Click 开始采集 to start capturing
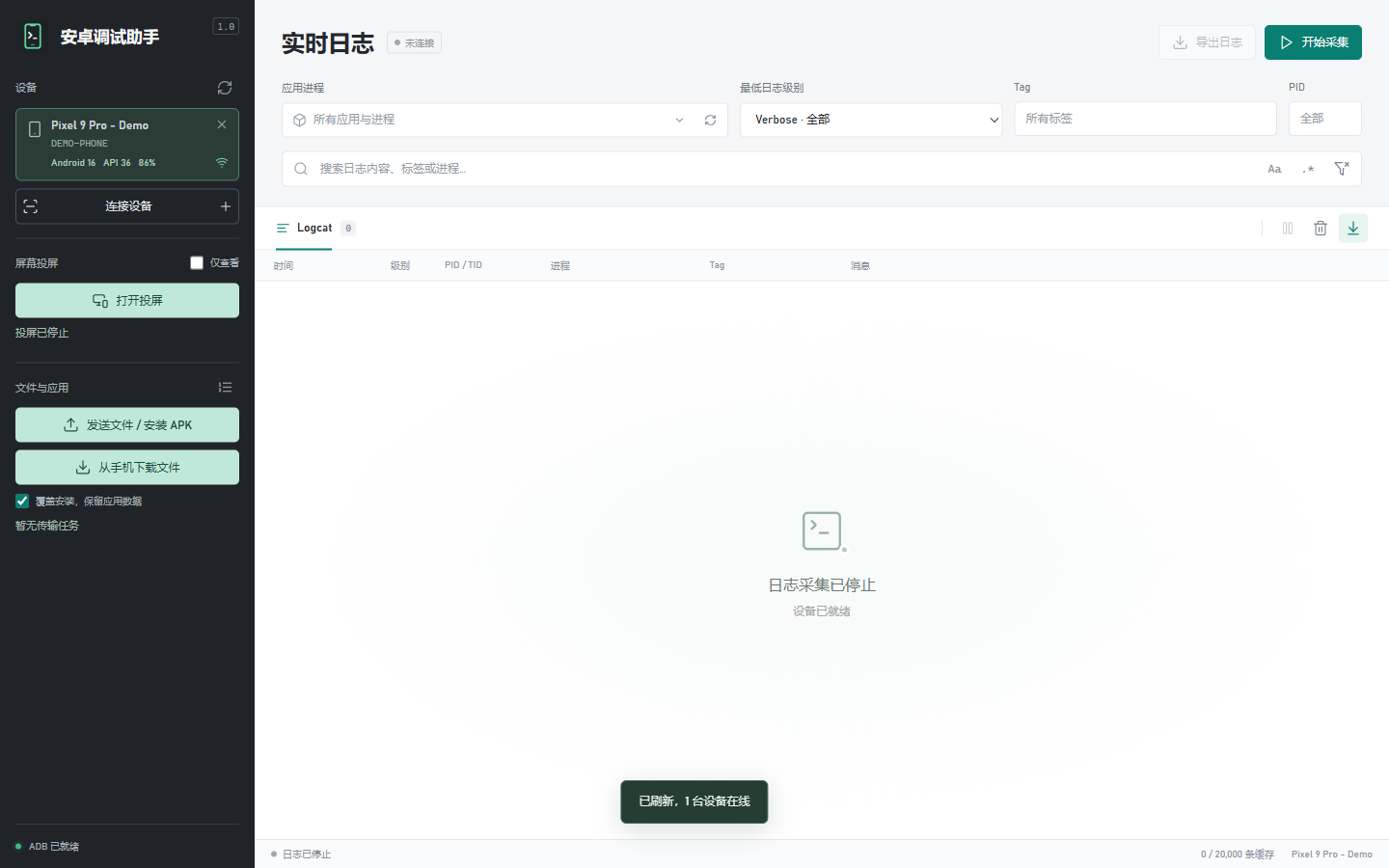The image size is (1389, 868). [x=1313, y=42]
